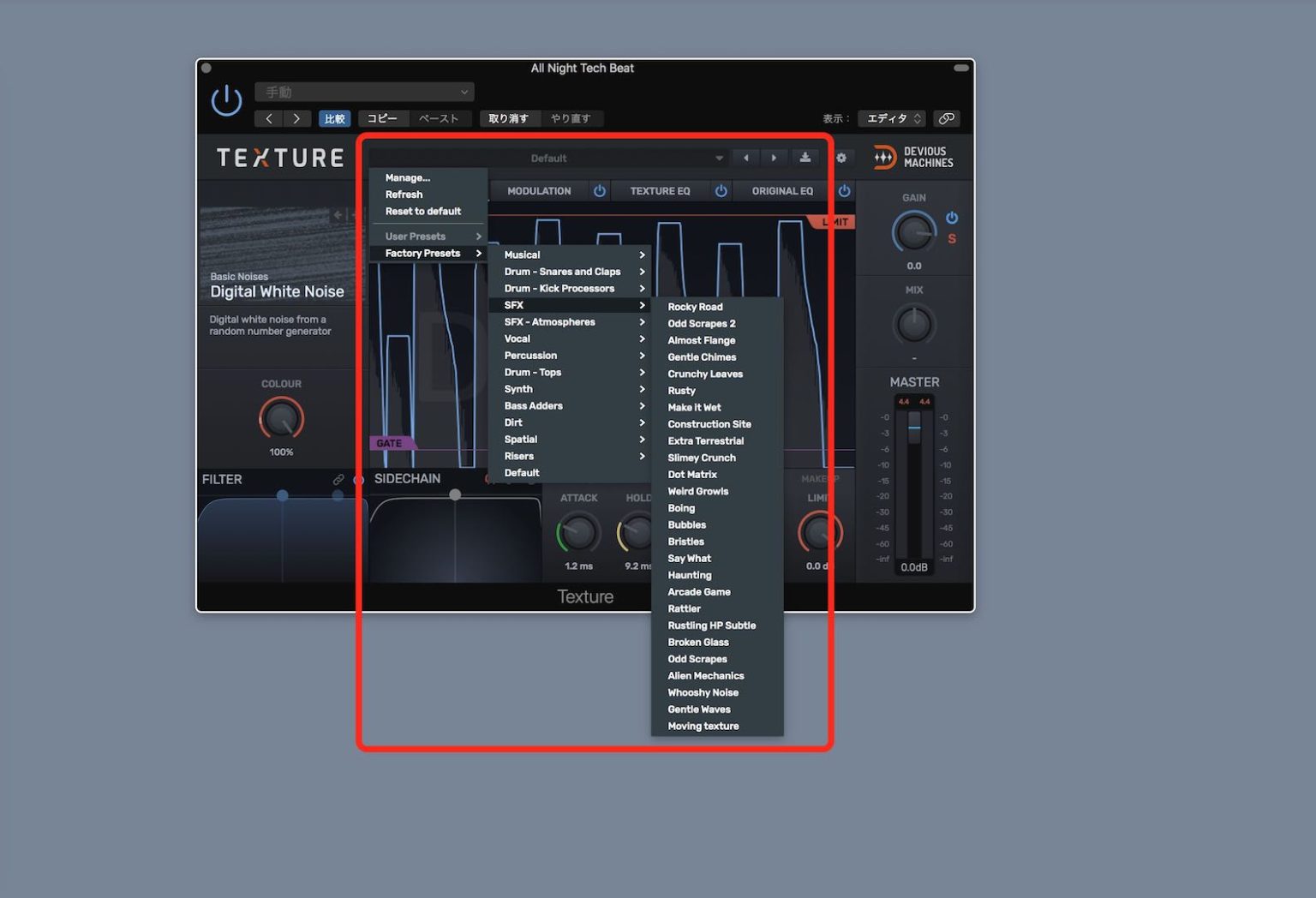Click the filter link chain icon
This screenshot has width=1316, height=898.
coord(338,480)
